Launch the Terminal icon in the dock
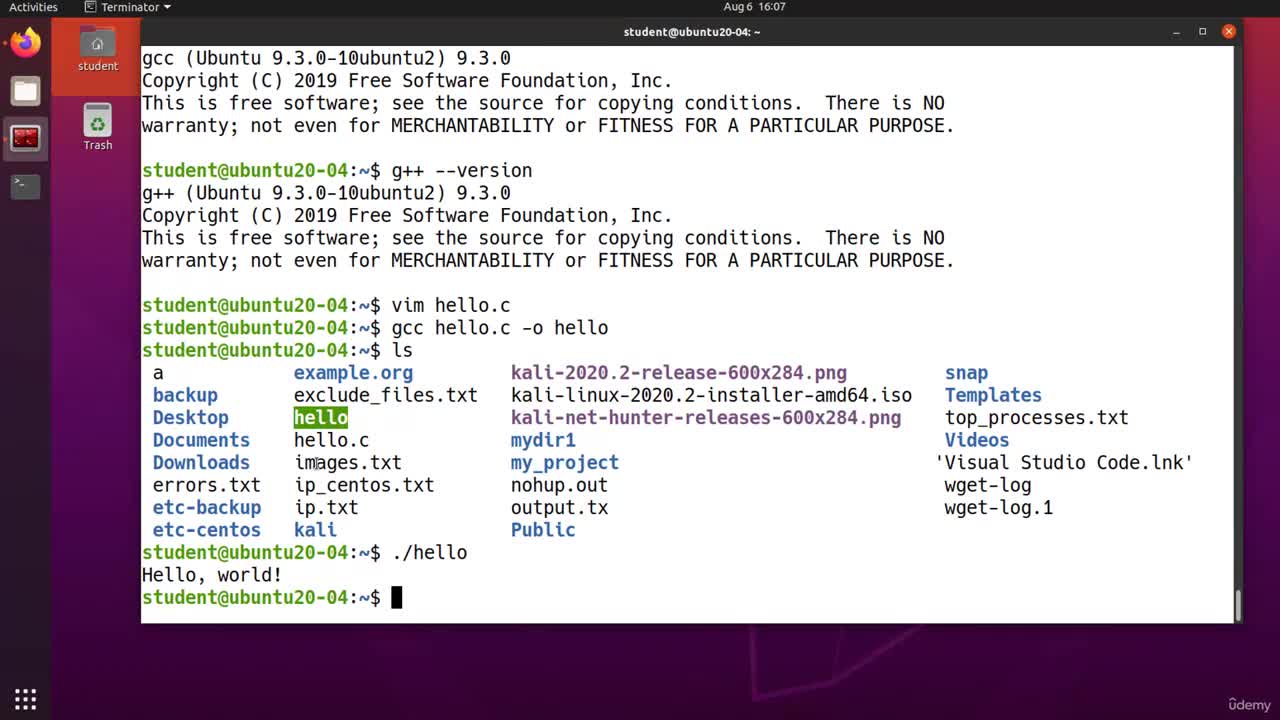 pyautogui.click(x=25, y=185)
